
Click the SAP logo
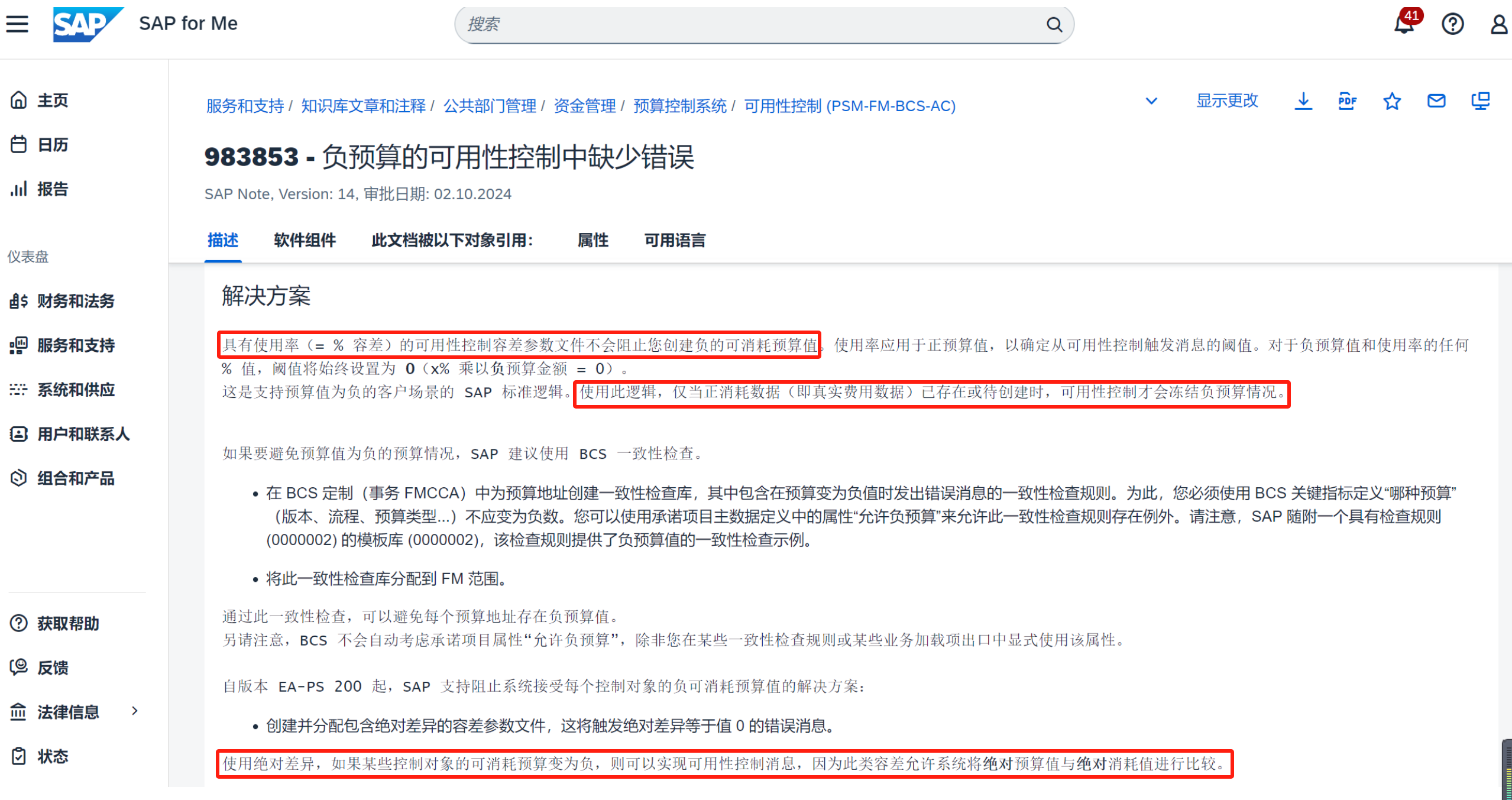[x=88, y=24]
